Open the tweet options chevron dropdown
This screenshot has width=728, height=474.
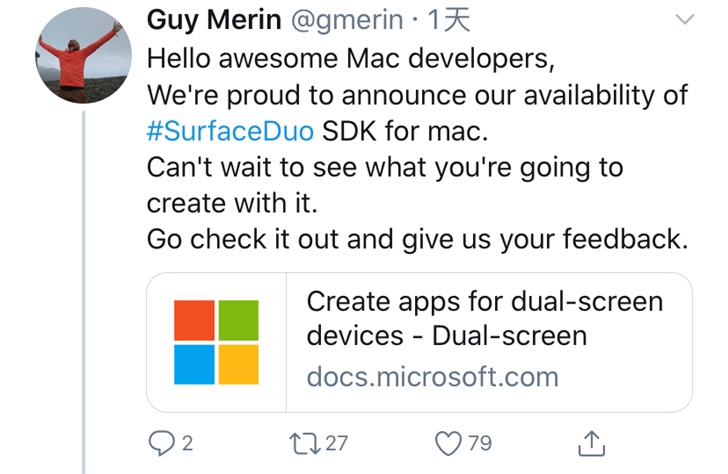point(685,21)
